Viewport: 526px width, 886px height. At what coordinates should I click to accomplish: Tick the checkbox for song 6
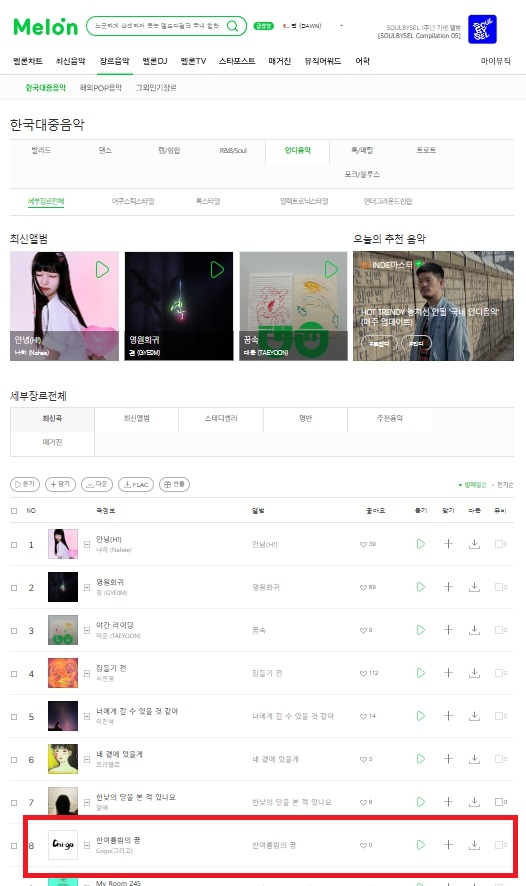click(14, 759)
